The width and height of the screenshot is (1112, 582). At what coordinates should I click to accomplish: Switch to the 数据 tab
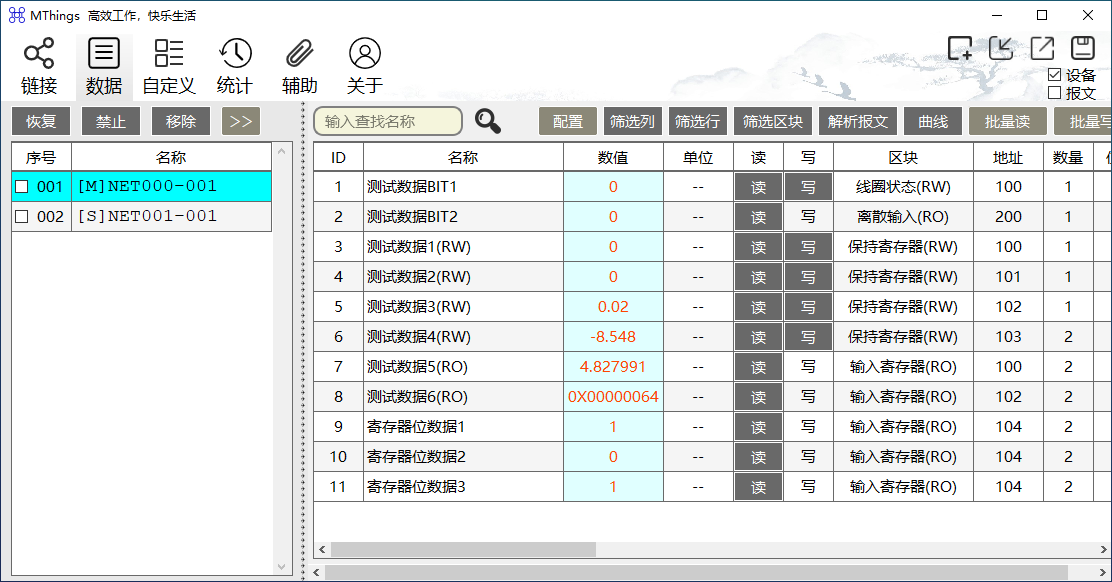point(104,67)
